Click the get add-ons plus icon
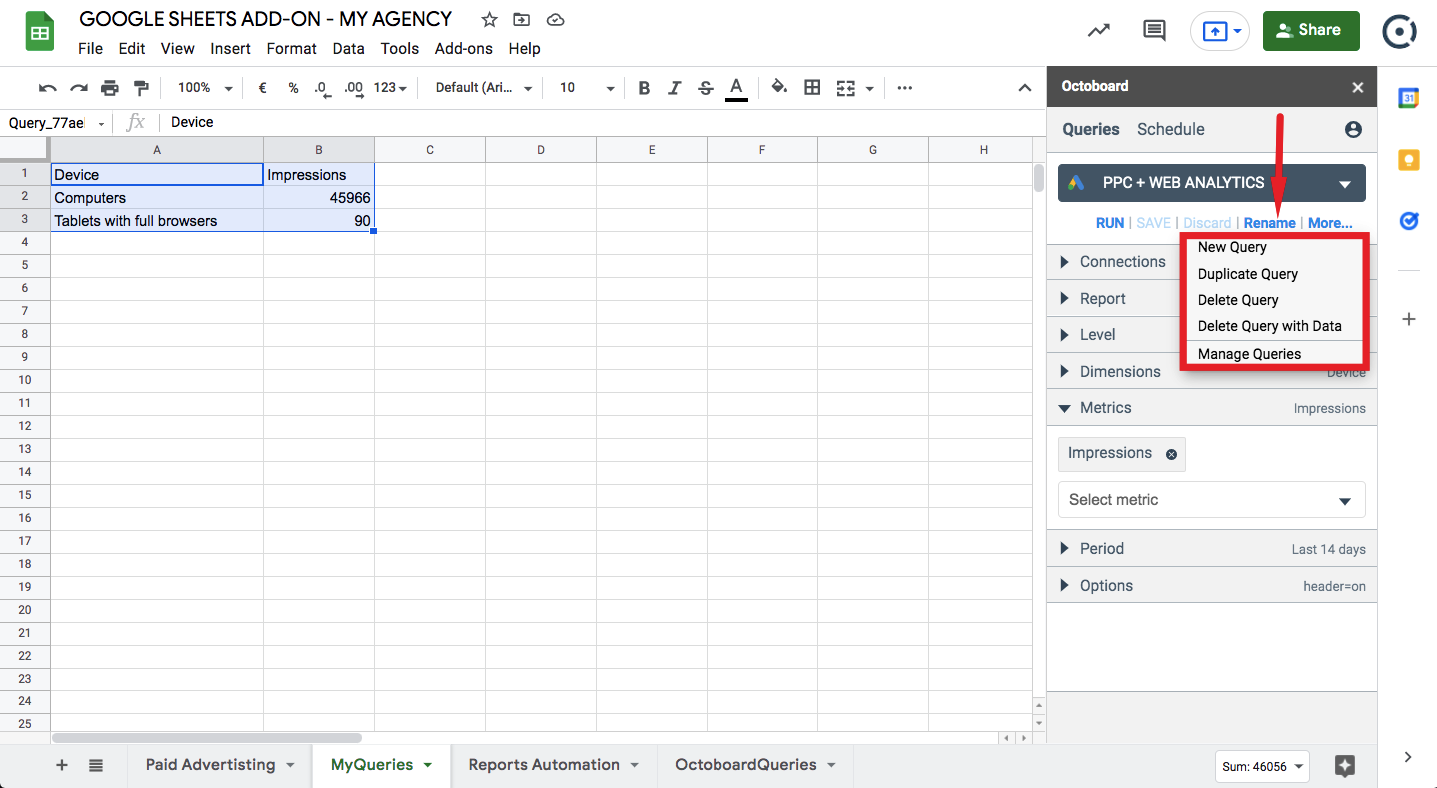The height and width of the screenshot is (788, 1437). [x=1408, y=319]
